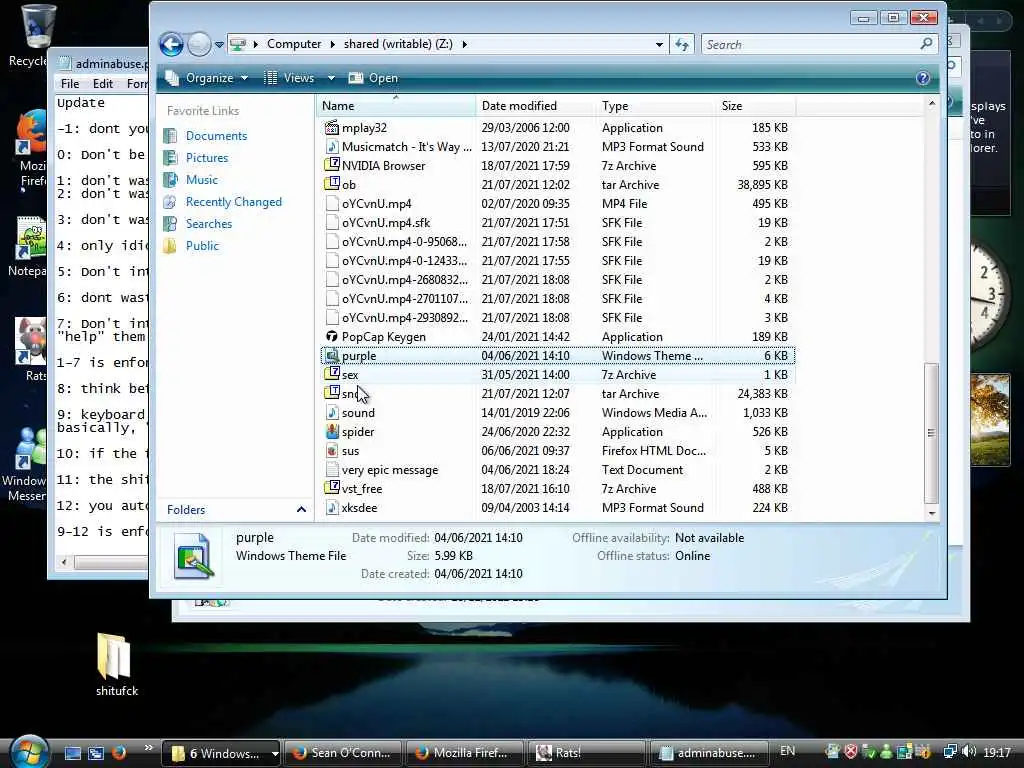Select the spider application icon
Image resolution: width=1024 pixels, height=768 pixels.
point(332,432)
